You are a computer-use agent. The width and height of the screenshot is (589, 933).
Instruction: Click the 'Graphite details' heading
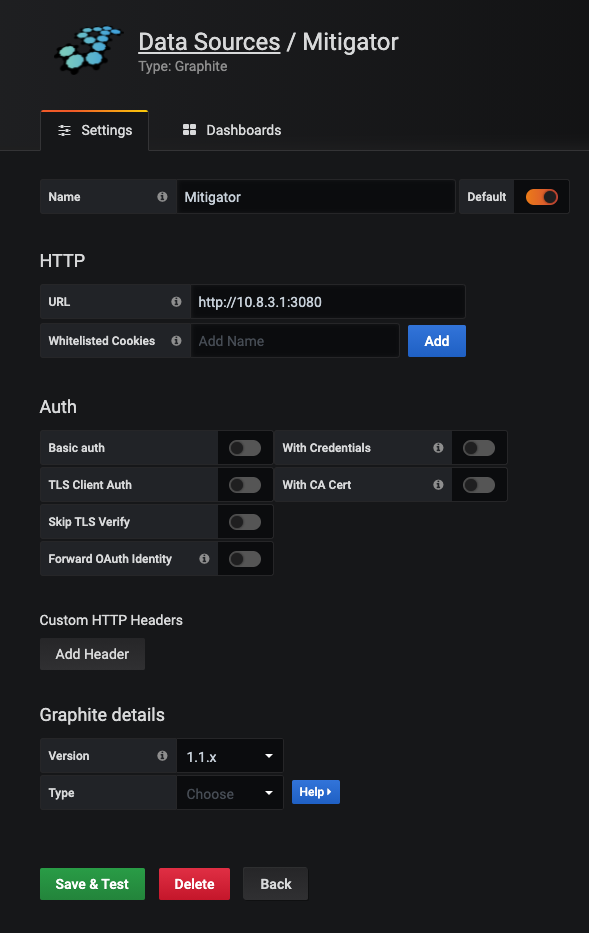[102, 715]
